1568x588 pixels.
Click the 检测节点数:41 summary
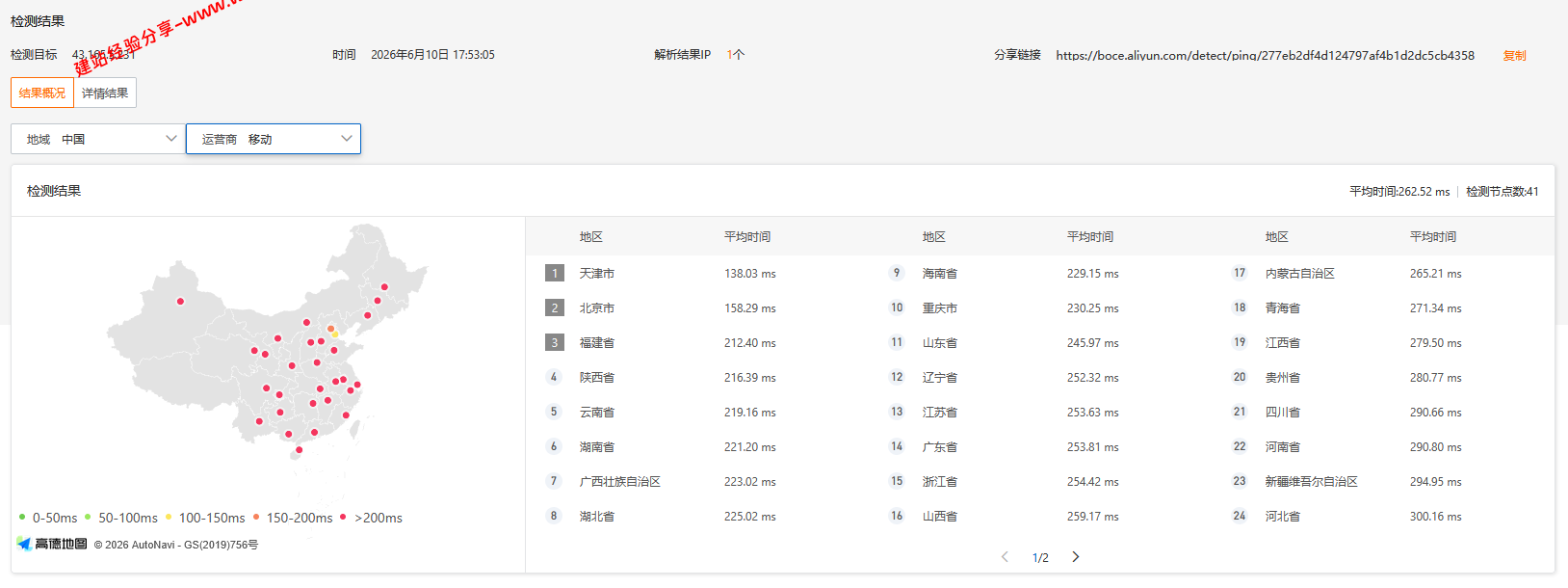coord(1503,192)
